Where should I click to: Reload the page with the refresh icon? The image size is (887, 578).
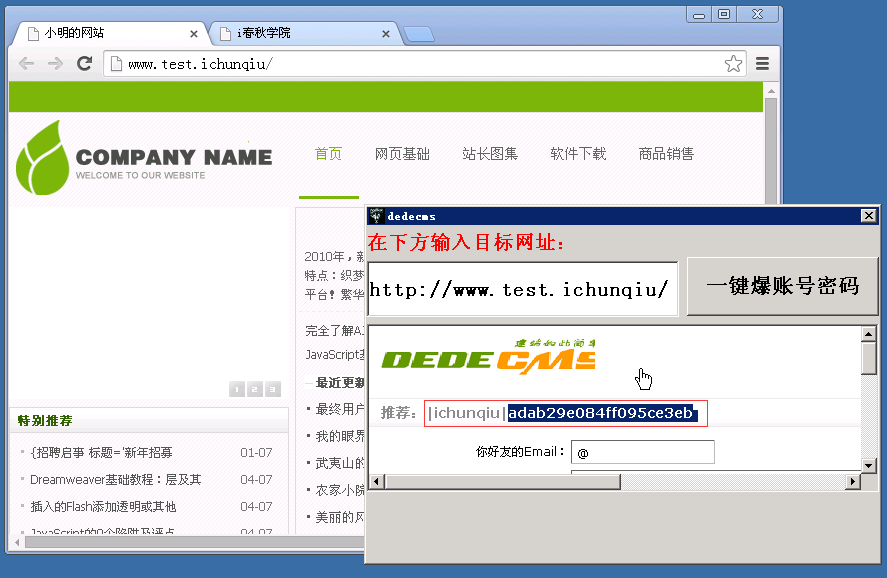click(85, 63)
